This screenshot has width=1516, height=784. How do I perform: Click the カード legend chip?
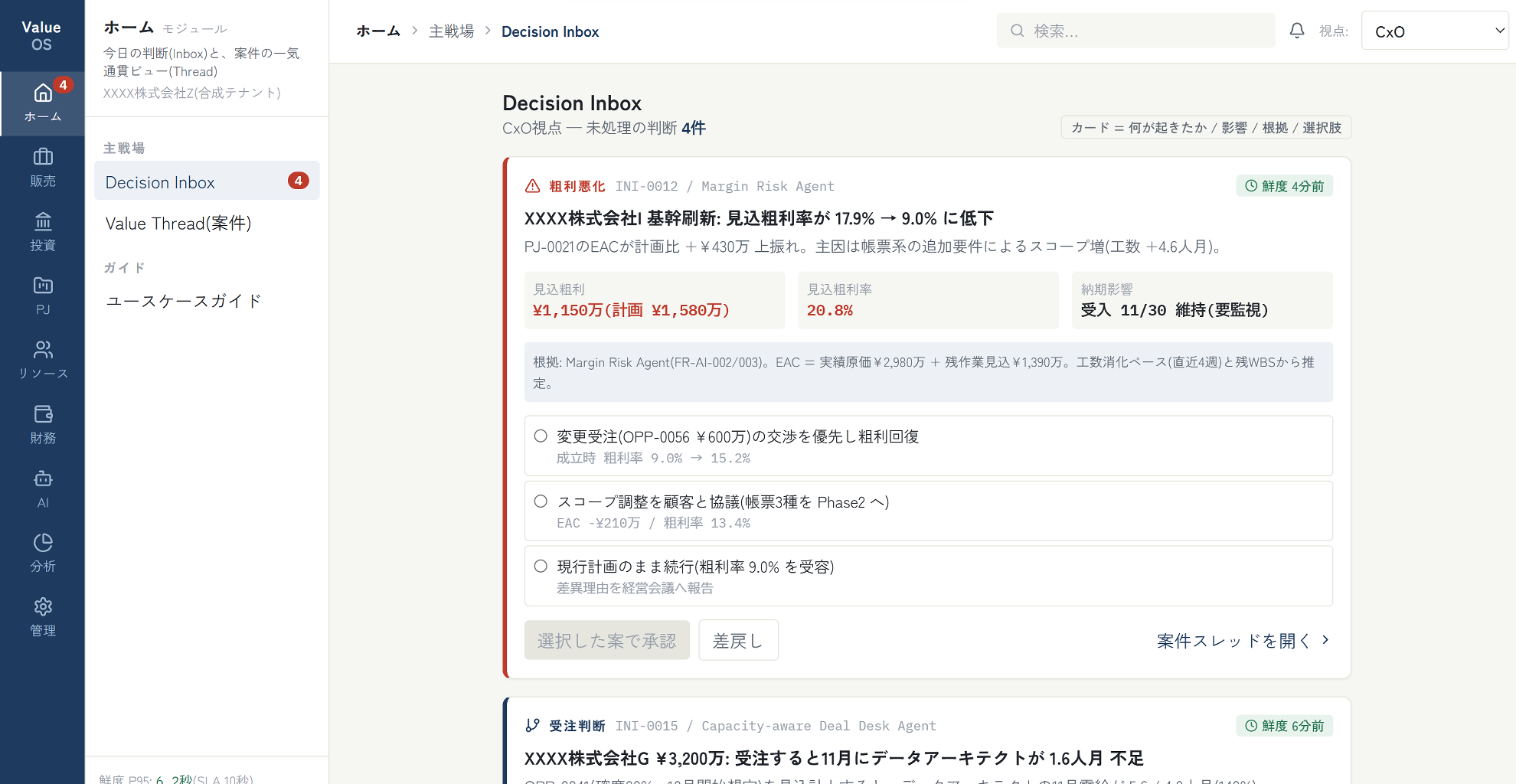pos(1206,128)
